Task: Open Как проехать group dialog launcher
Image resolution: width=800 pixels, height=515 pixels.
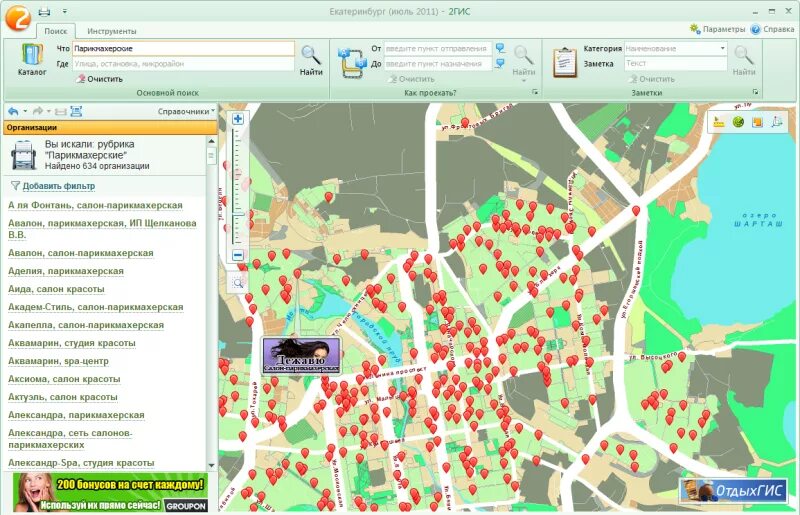Action: click(535, 92)
